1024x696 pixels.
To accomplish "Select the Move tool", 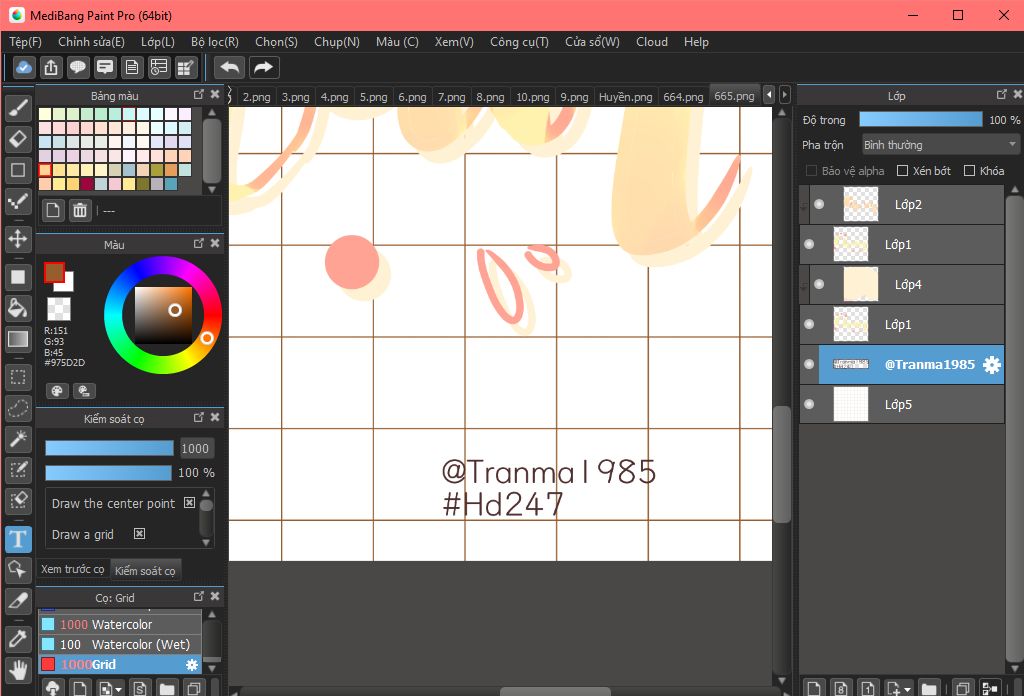I will [x=18, y=238].
